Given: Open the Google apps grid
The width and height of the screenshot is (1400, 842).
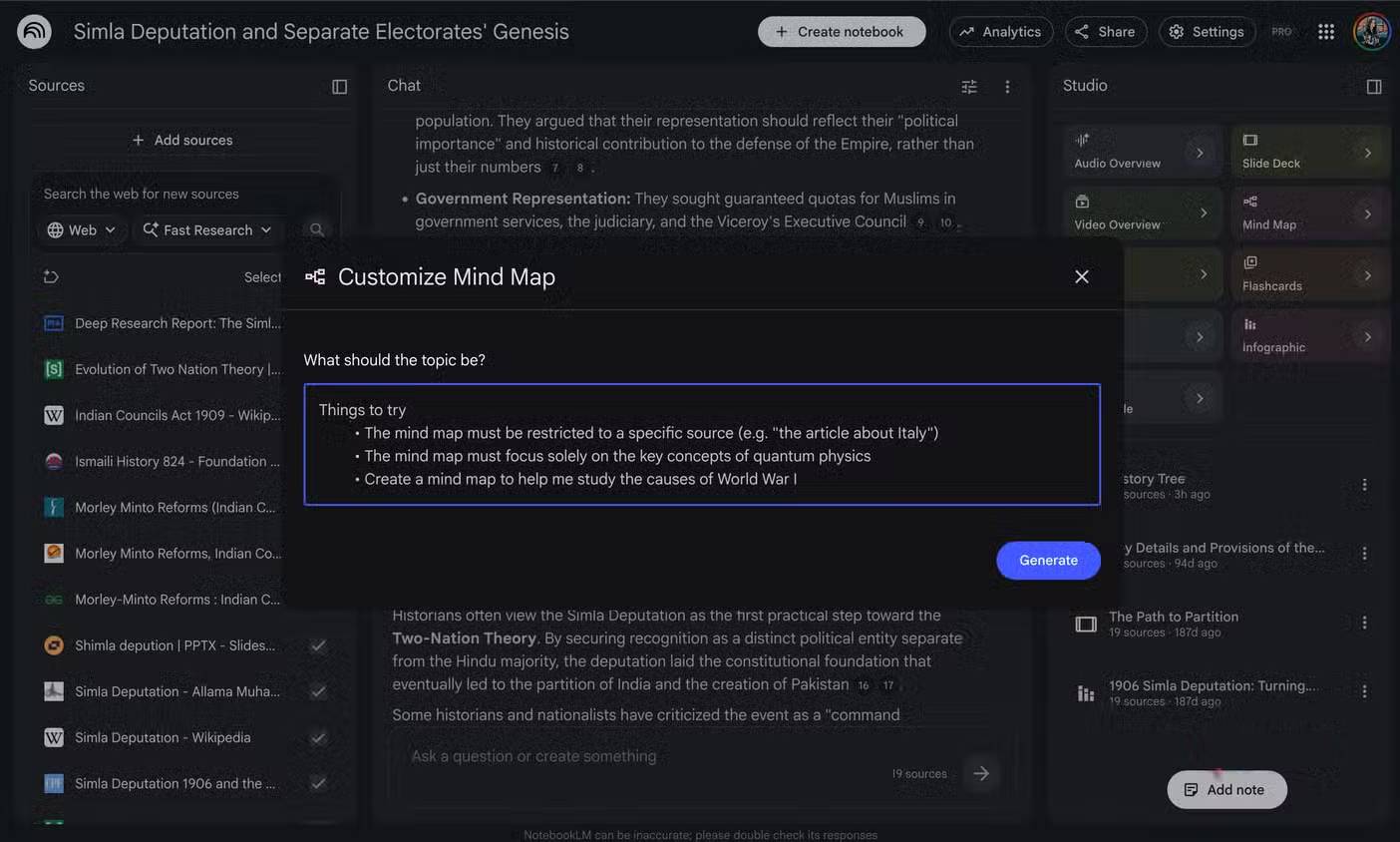Looking at the screenshot, I should (1326, 32).
